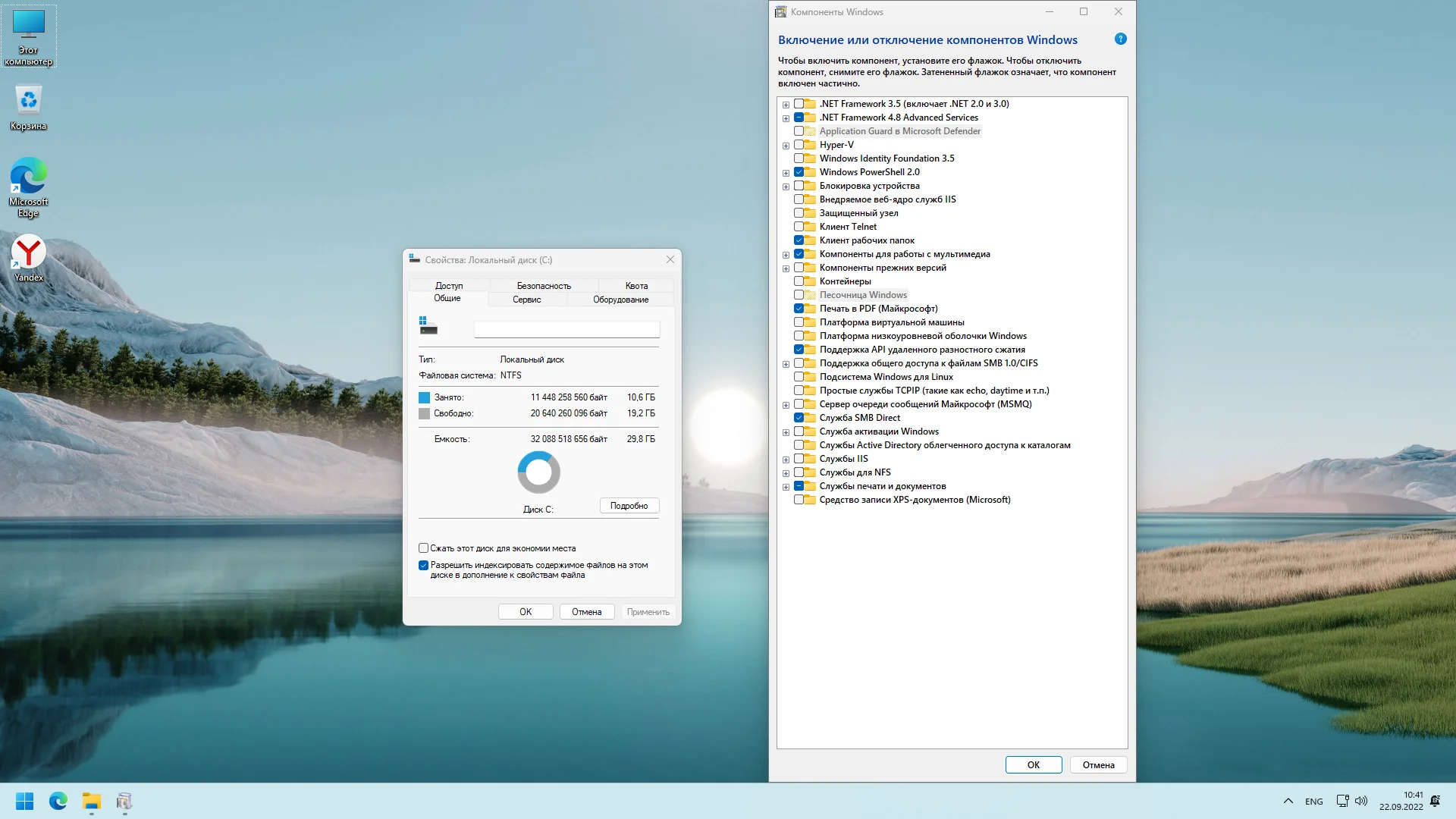Enable the Hyper-V component checkbox
The height and width of the screenshot is (819, 1456).
coord(799,145)
